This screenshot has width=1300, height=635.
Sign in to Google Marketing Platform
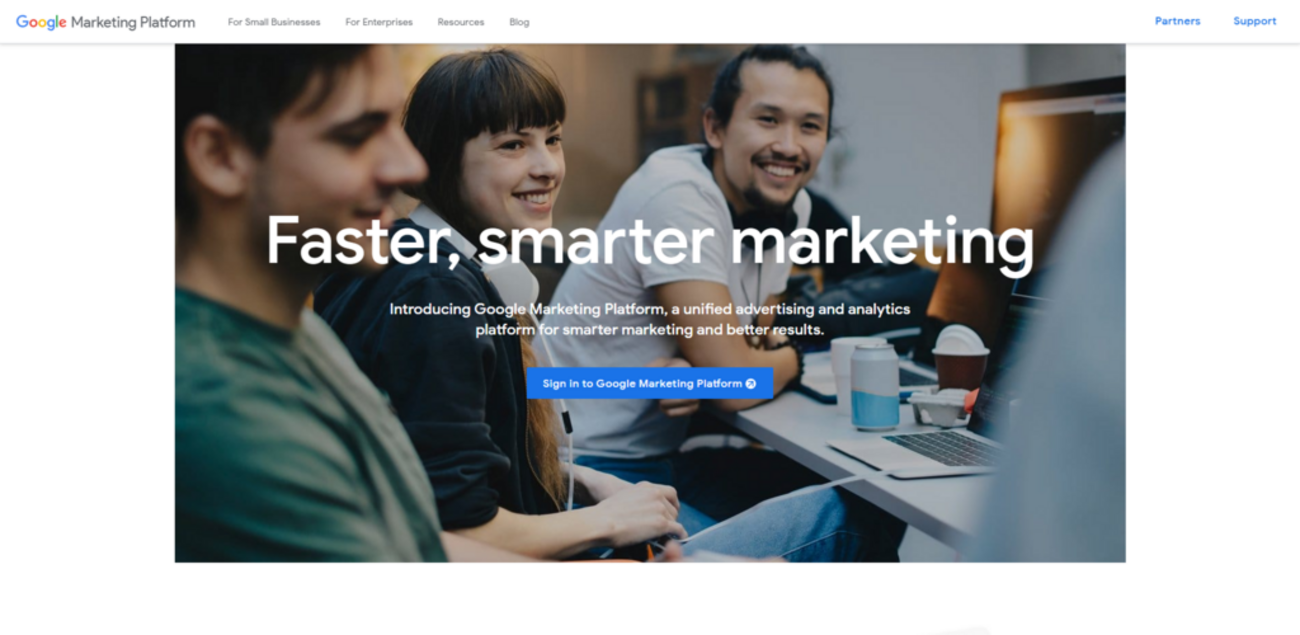click(x=650, y=383)
